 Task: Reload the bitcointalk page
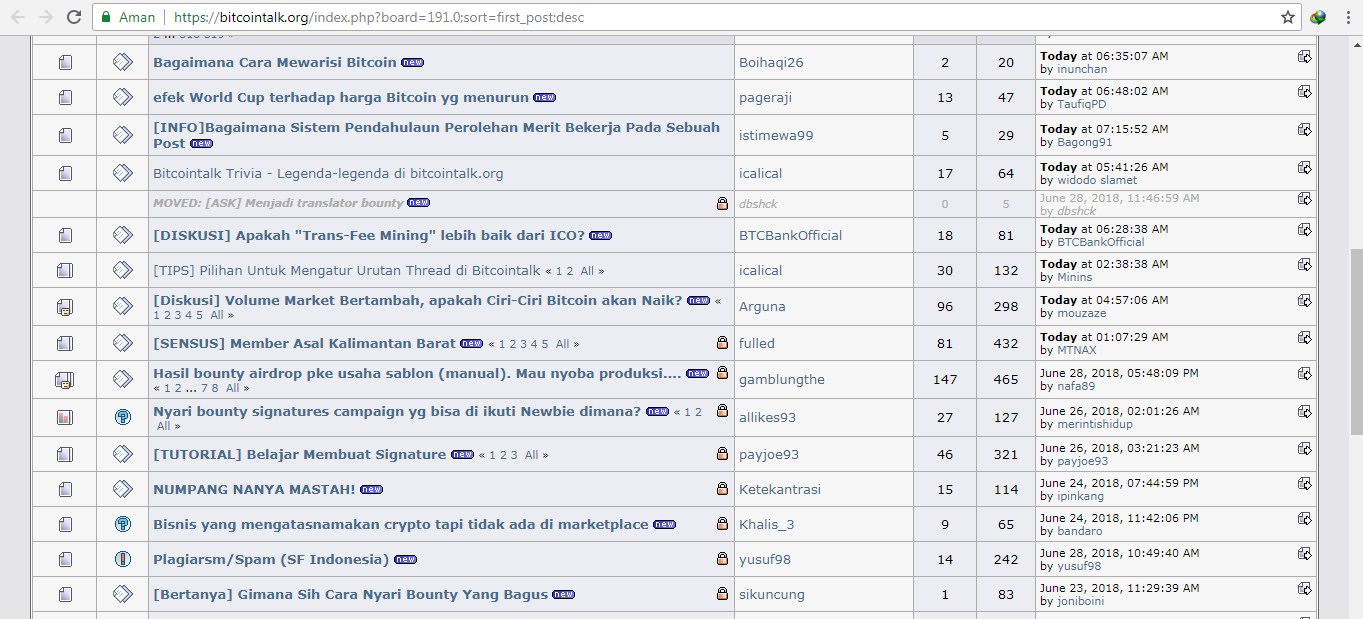[74, 17]
